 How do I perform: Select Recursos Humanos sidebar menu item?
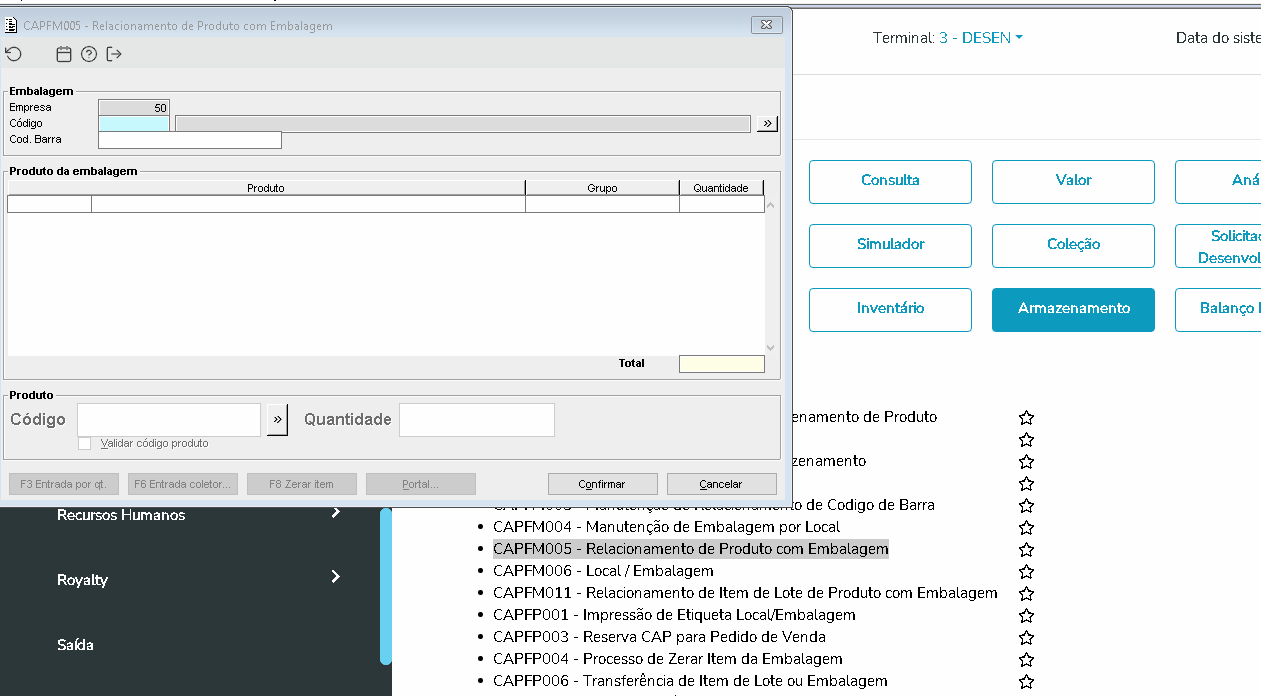click(x=121, y=515)
